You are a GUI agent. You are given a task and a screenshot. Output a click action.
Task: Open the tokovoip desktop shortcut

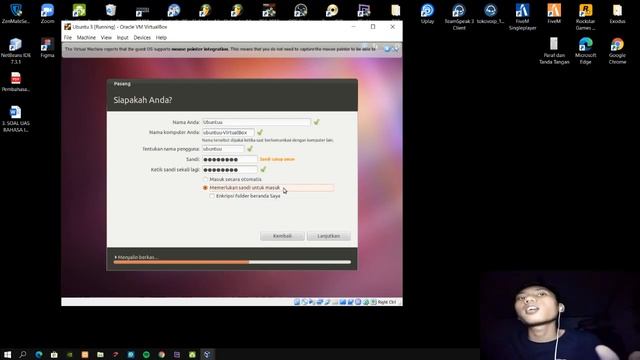click(x=491, y=13)
